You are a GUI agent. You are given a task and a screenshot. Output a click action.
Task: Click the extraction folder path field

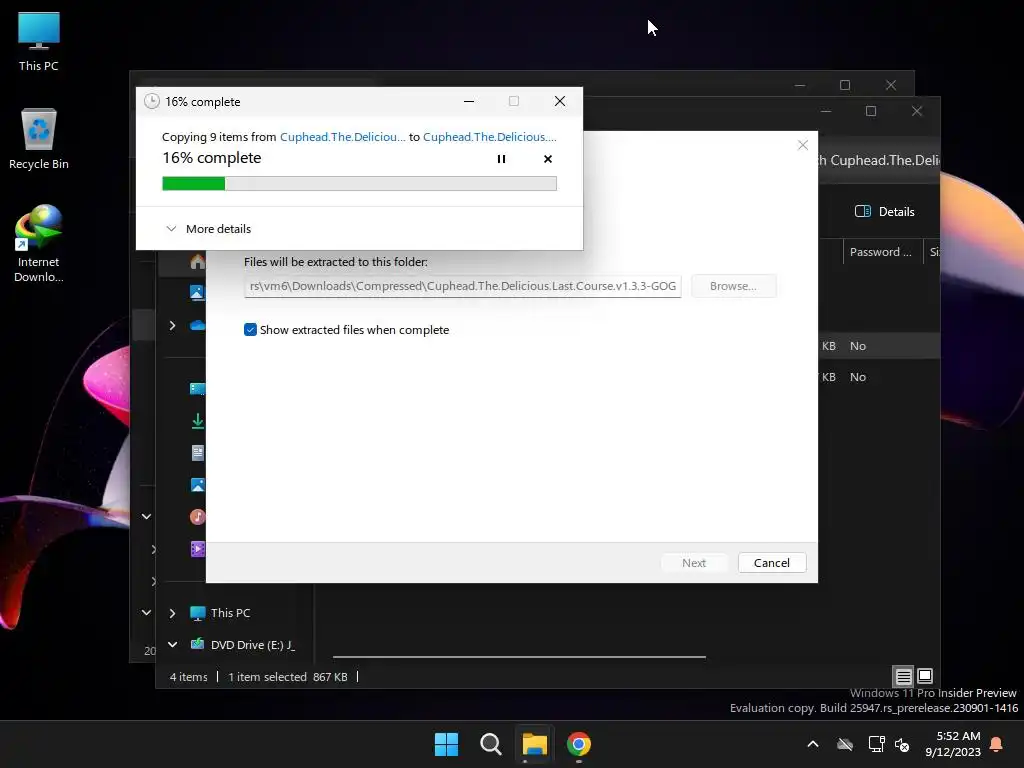click(x=462, y=286)
